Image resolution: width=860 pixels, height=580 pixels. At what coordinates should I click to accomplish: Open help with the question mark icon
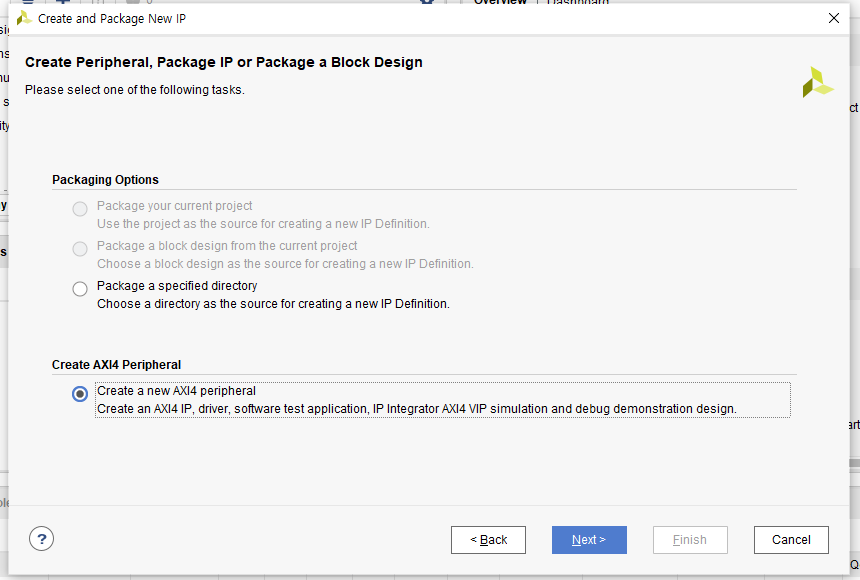tap(42, 539)
